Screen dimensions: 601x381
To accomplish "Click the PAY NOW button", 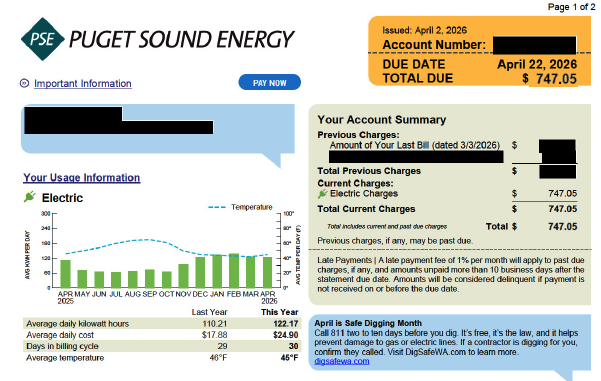I will click(269, 82).
